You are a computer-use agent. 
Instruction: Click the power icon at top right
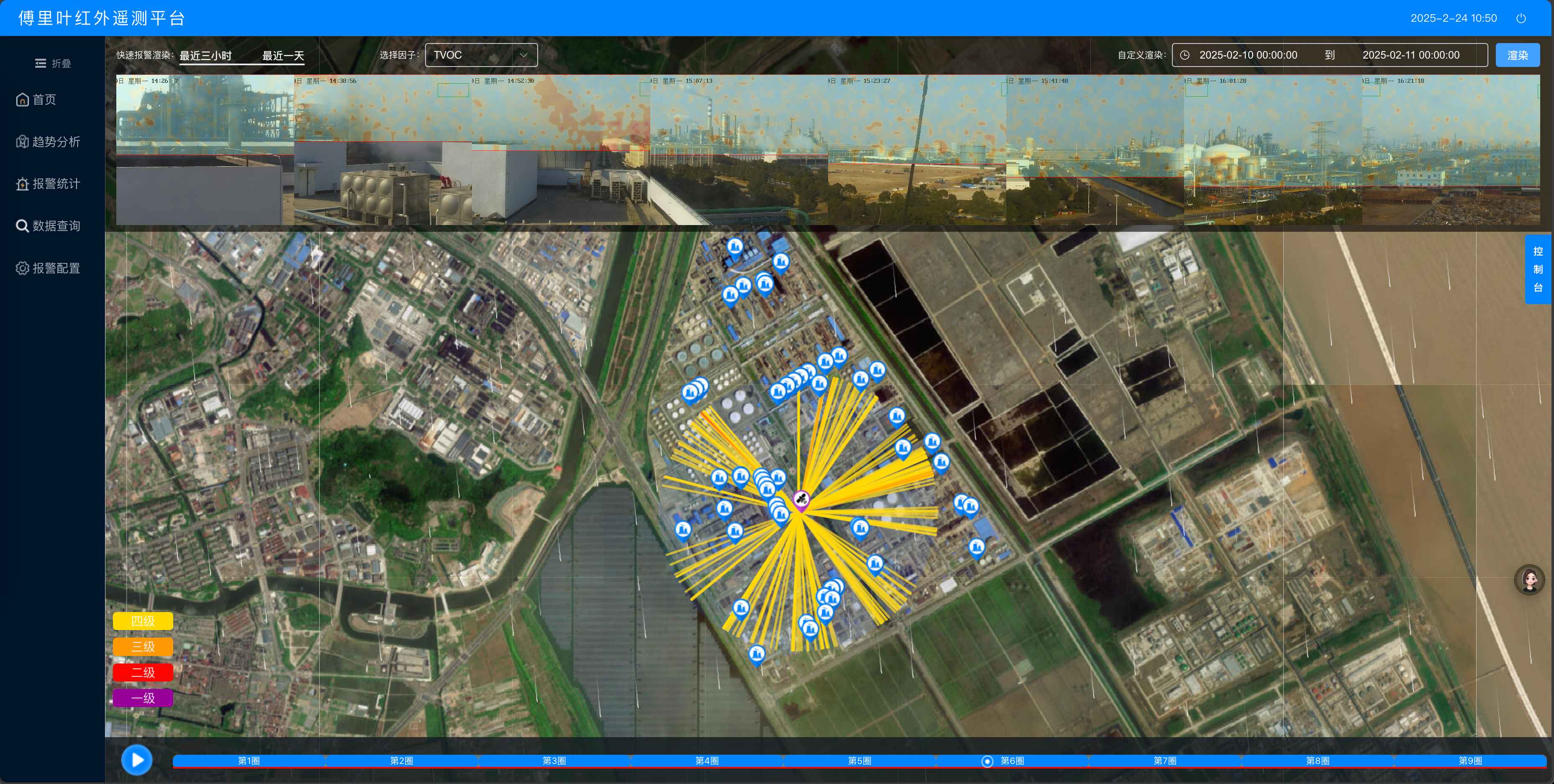coord(1521,18)
